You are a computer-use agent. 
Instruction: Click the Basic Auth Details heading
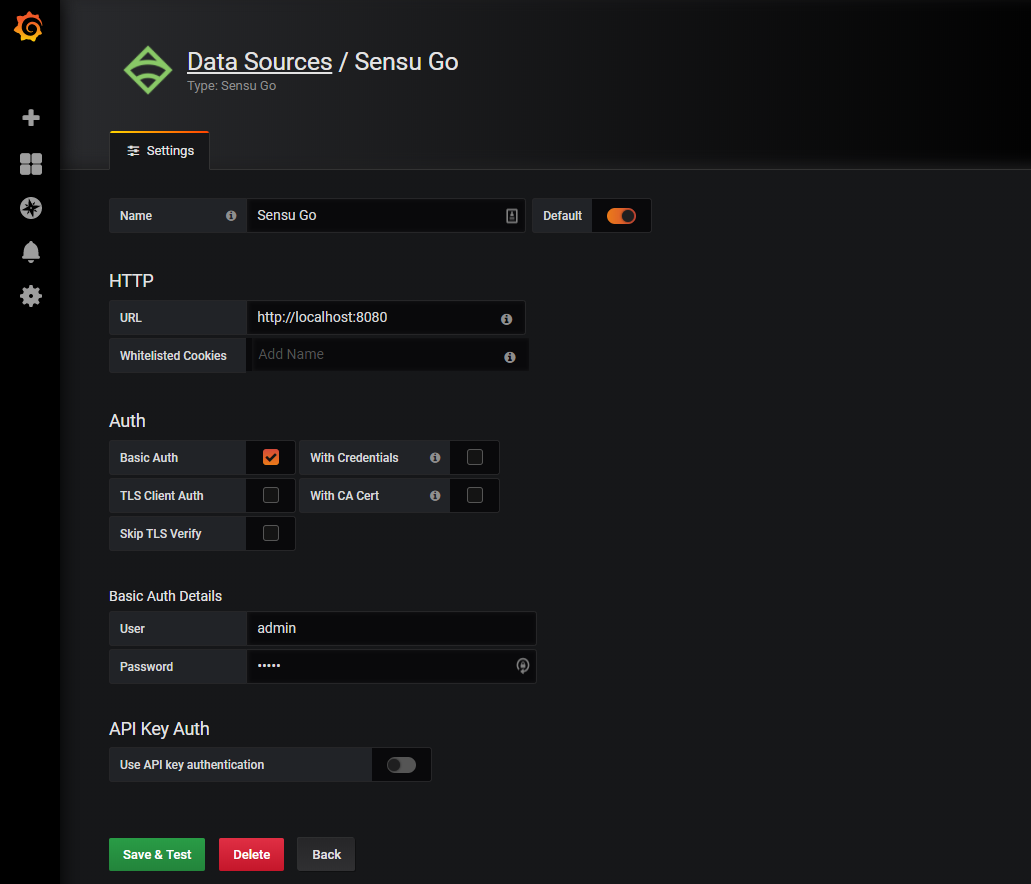(x=166, y=596)
